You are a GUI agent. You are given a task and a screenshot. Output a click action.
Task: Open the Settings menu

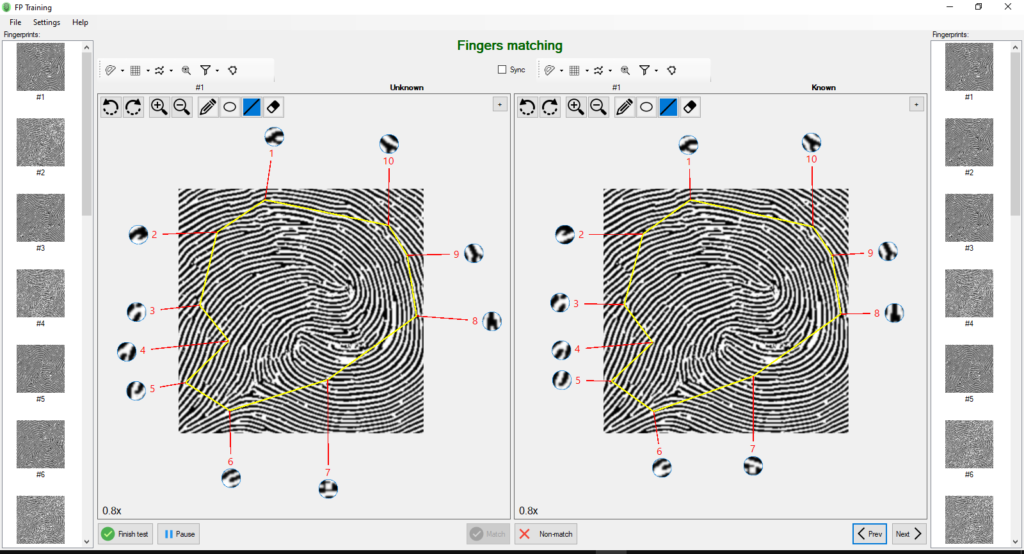tap(46, 22)
